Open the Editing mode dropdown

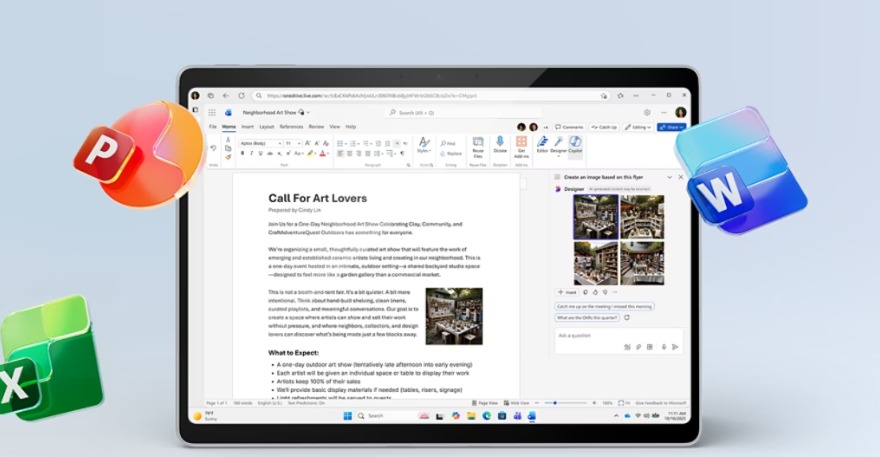tap(639, 127)
